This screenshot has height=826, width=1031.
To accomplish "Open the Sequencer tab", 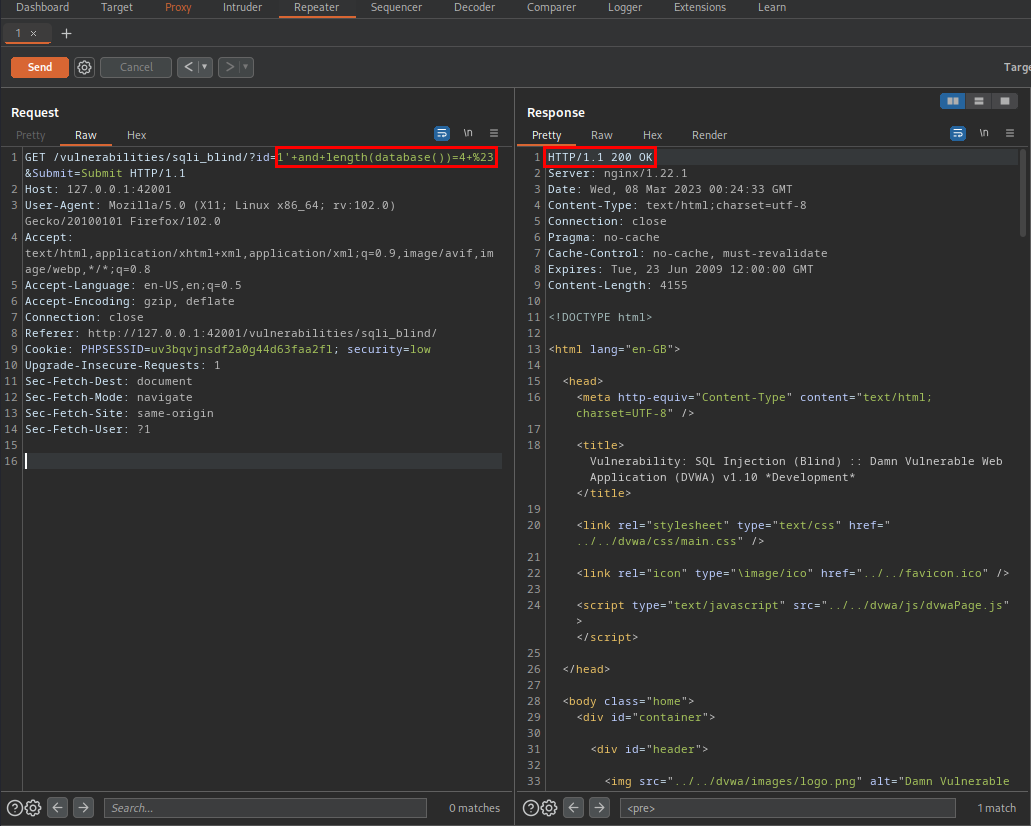I will [396, 7].
